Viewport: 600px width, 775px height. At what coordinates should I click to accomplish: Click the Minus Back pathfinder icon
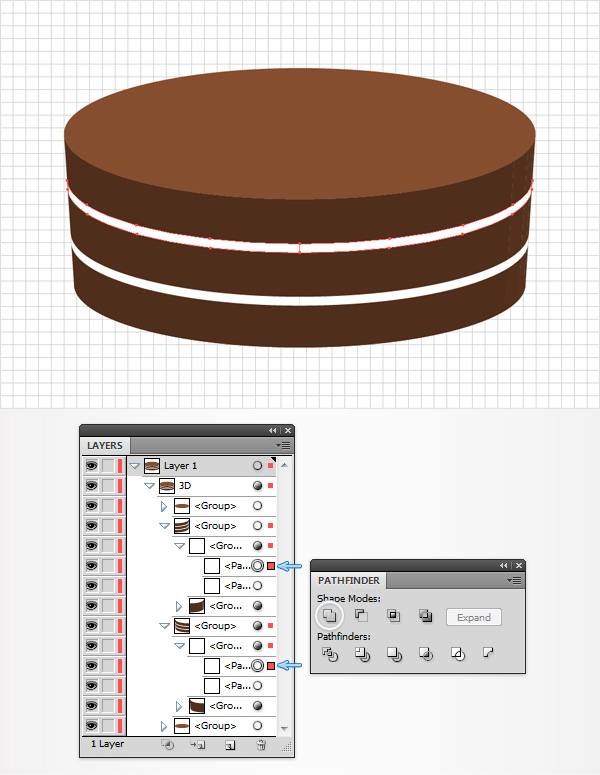pos(488,653)
